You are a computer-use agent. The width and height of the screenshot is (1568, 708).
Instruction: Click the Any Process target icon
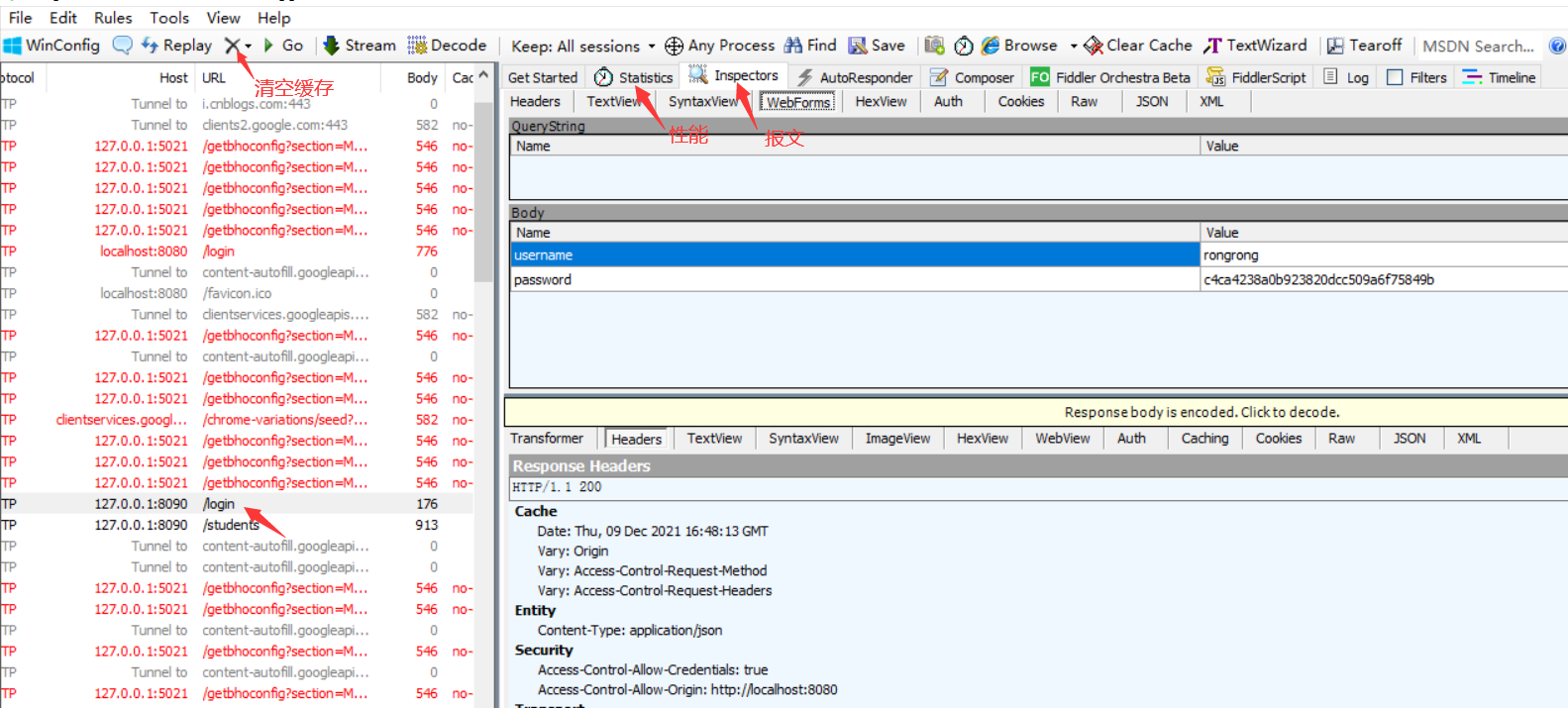[674, 46]
